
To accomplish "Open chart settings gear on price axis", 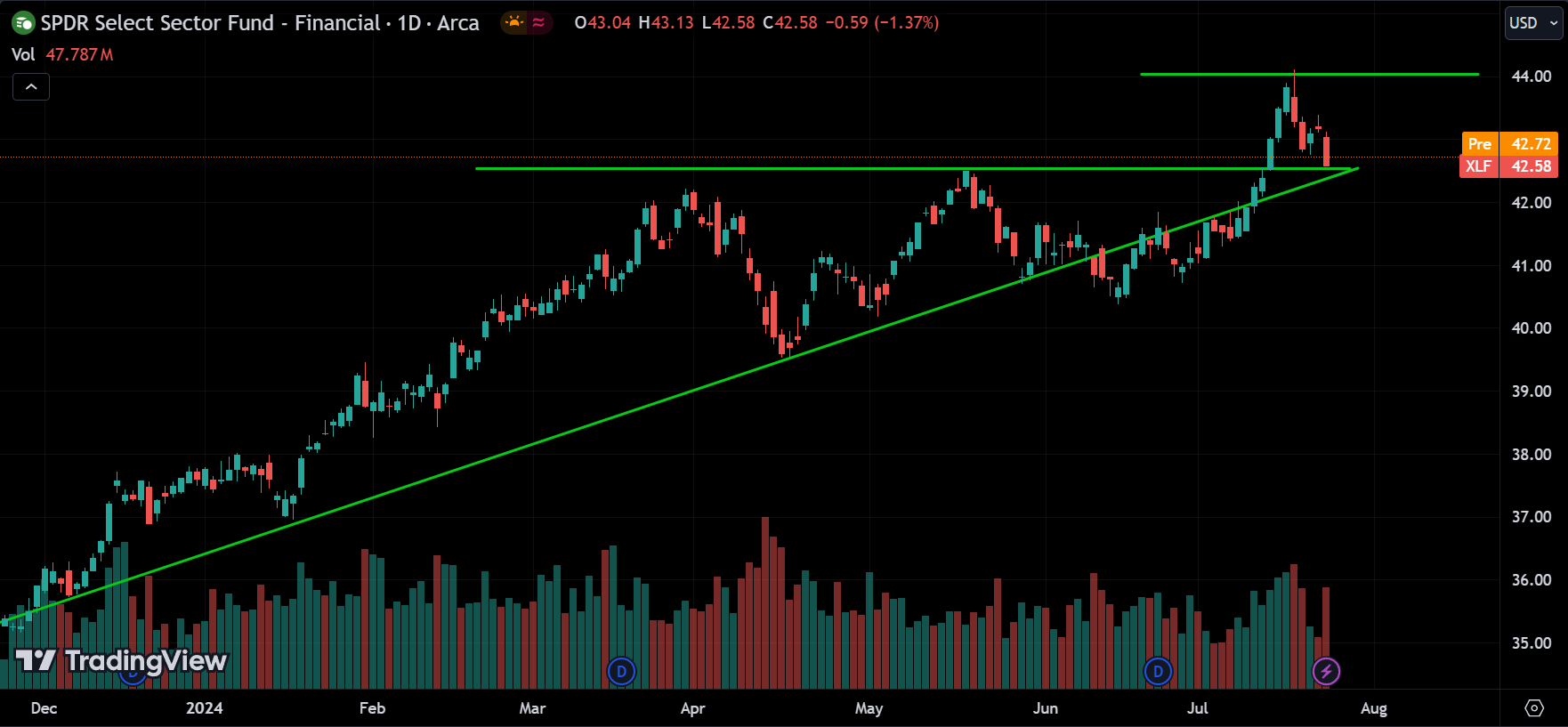I will pyautogui.click(x=1534, y=708).
